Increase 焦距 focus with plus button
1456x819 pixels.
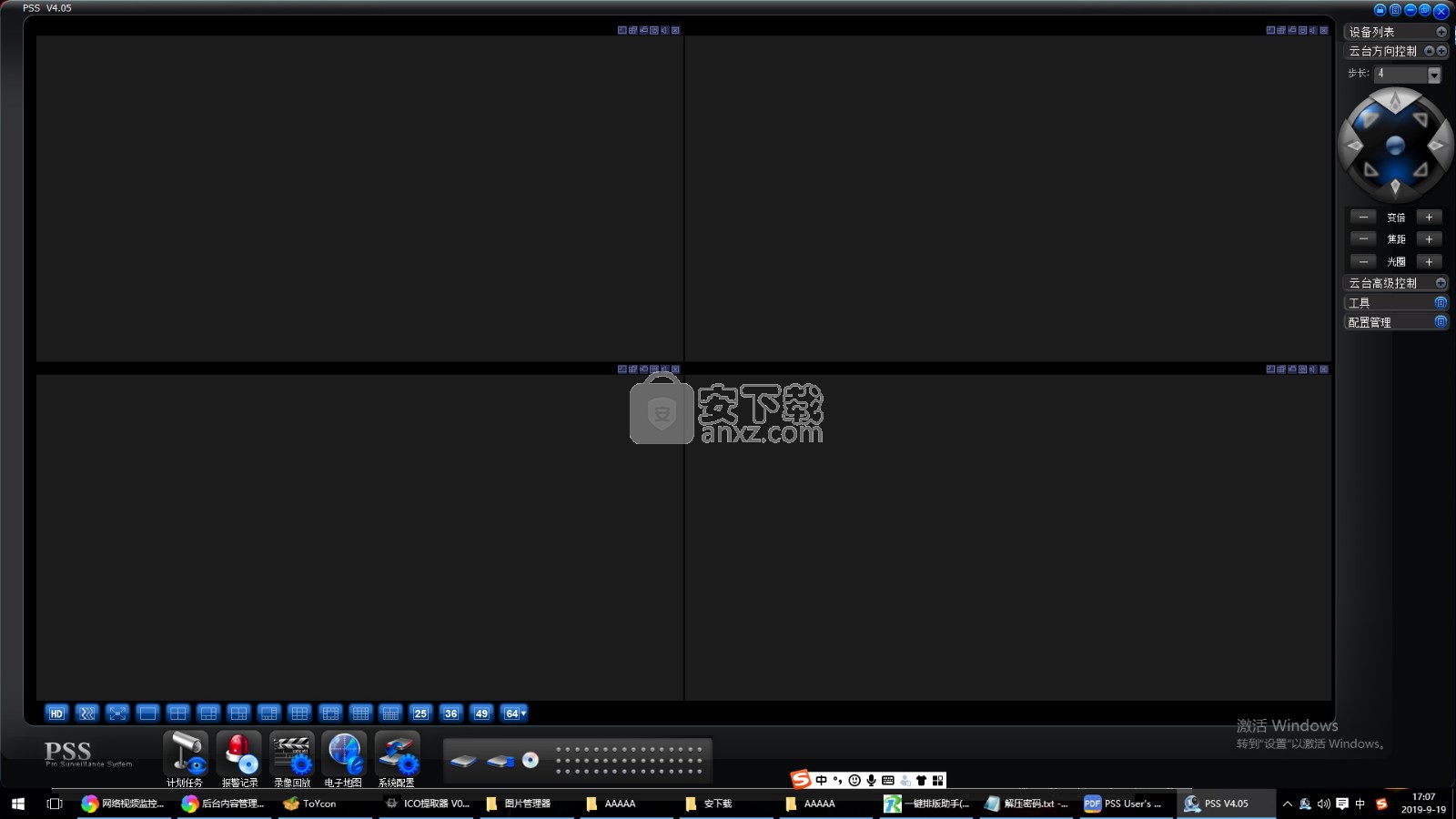(1429, 239)
